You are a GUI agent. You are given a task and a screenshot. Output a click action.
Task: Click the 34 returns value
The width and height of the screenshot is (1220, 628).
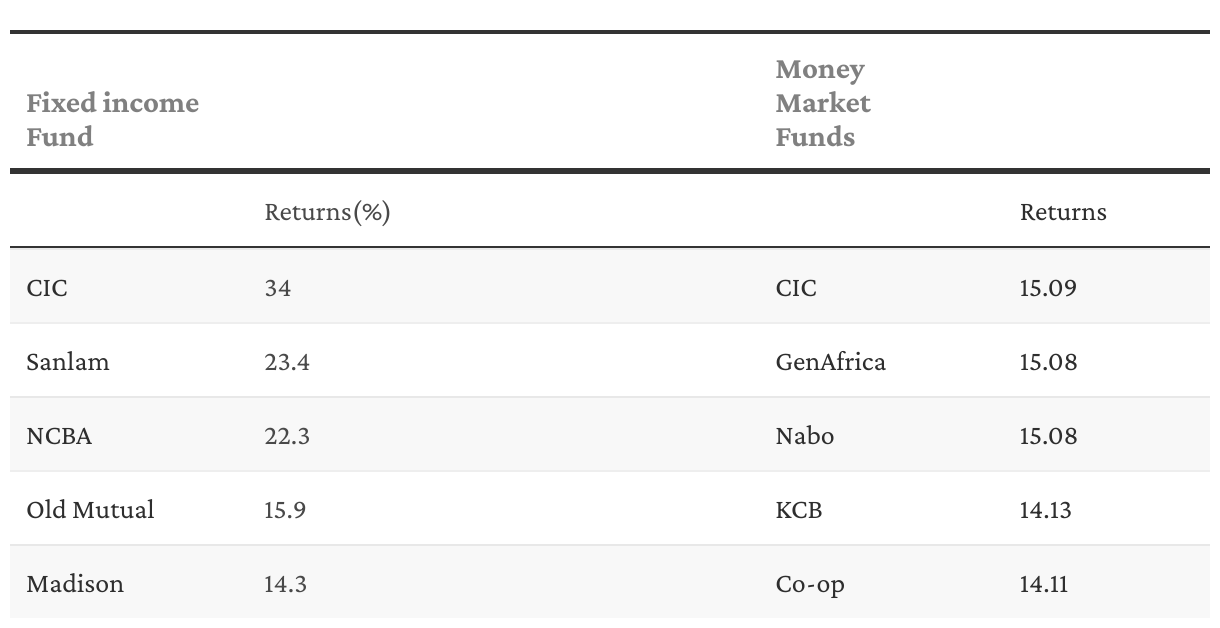278,288
